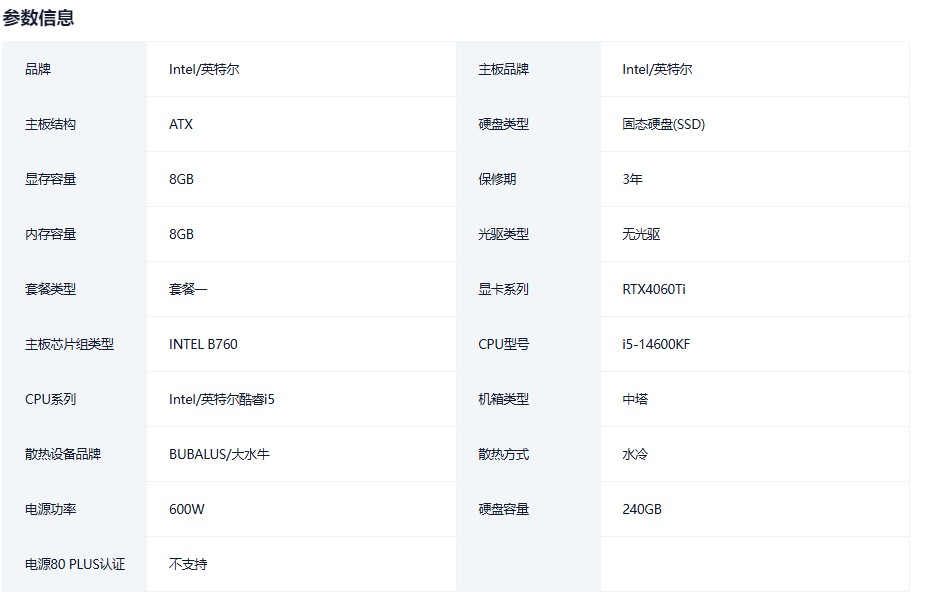Click the 参数信息 section heading
The width and height of the screenshot is (925, 604).
[38, 17]
